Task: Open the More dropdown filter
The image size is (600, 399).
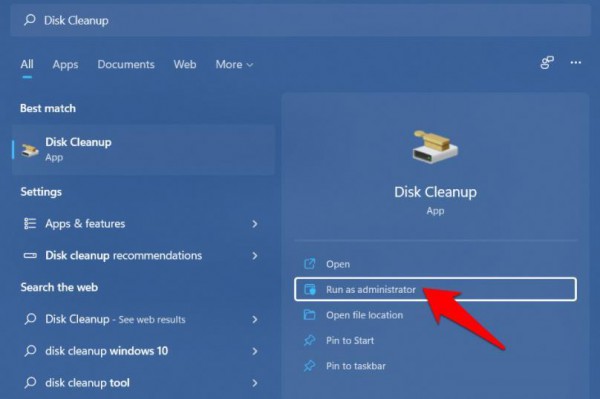Action: [x=234, y=64]
